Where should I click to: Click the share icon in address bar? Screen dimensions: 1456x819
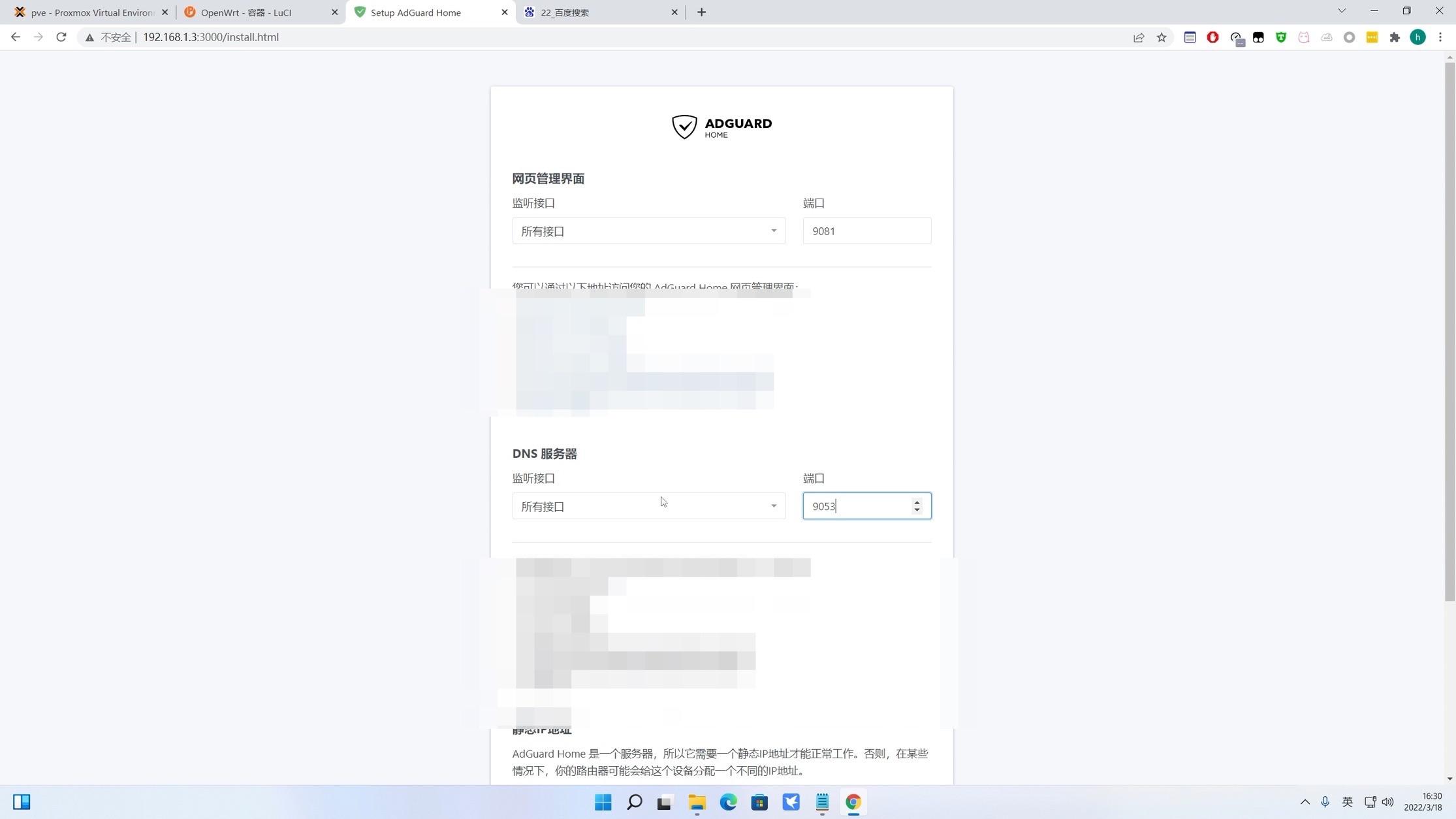(1139, 37)
